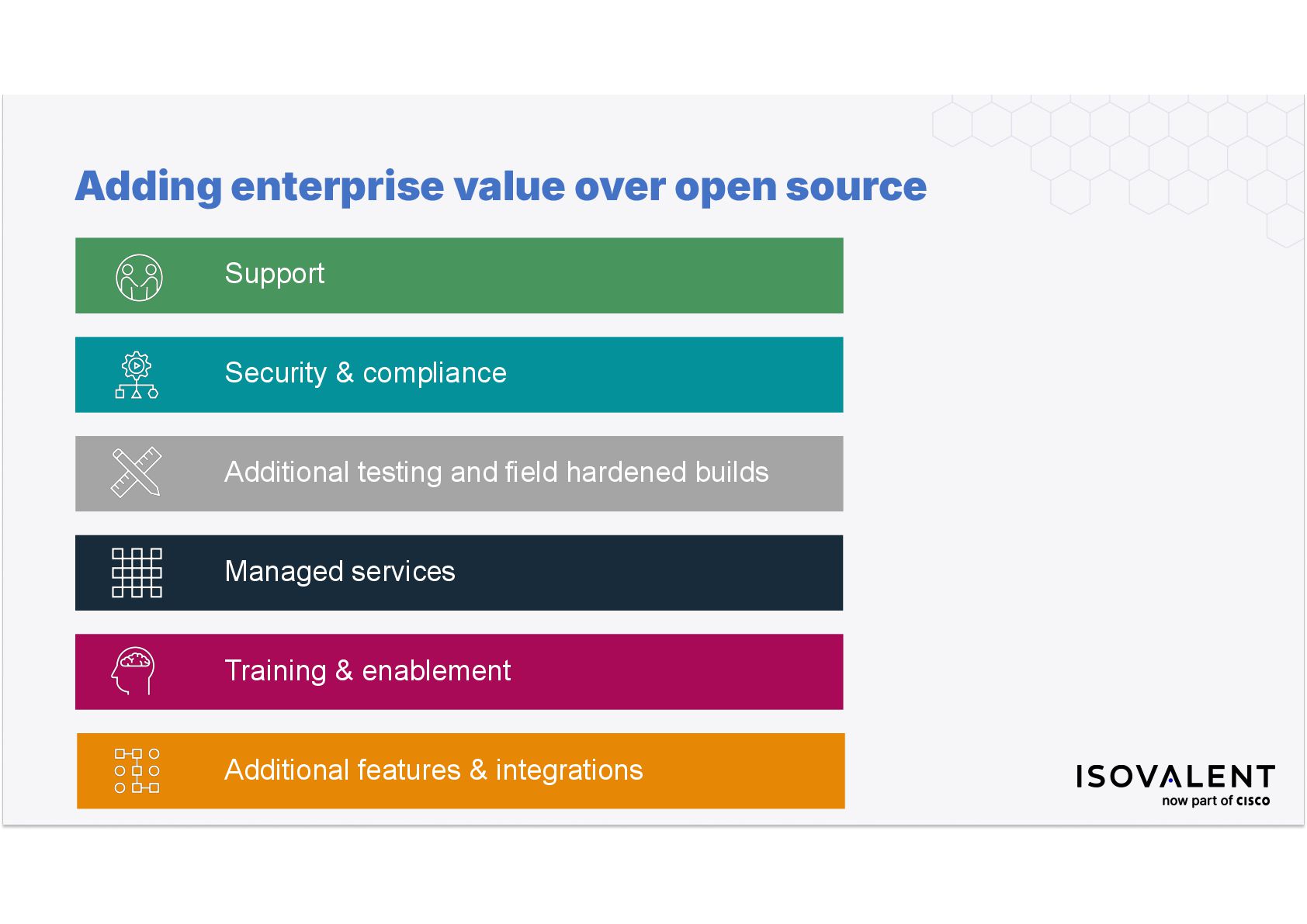The image size is (1307, 924).
Task: Click the Support handshake people icon
Action: tap(139, 277)
